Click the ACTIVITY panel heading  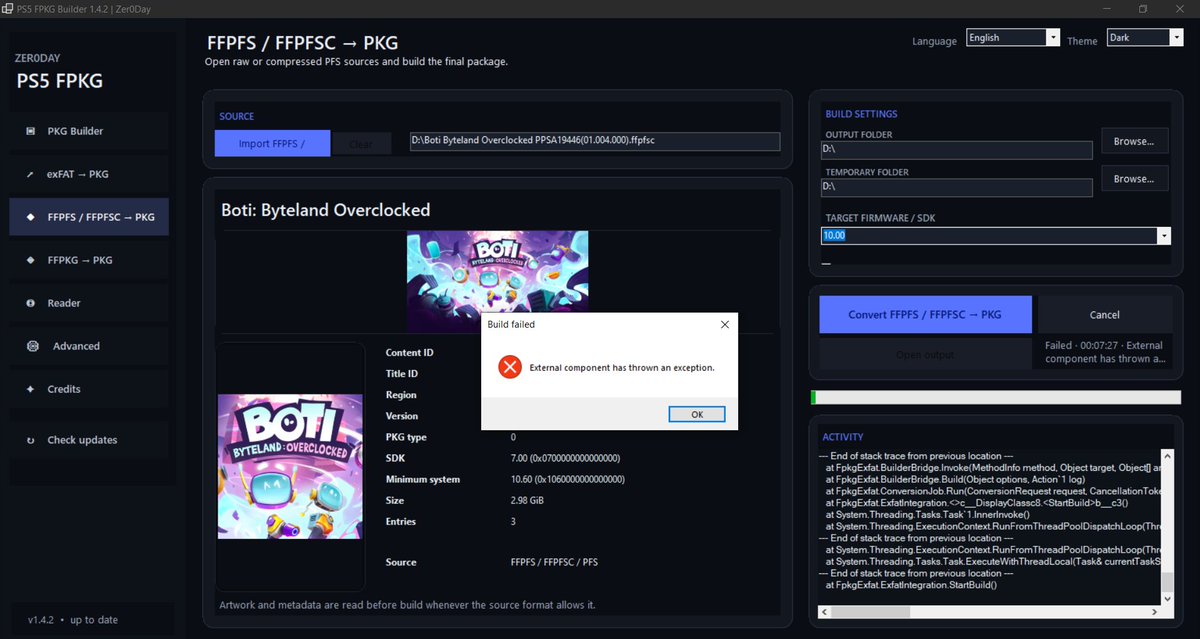pos(843,437)
